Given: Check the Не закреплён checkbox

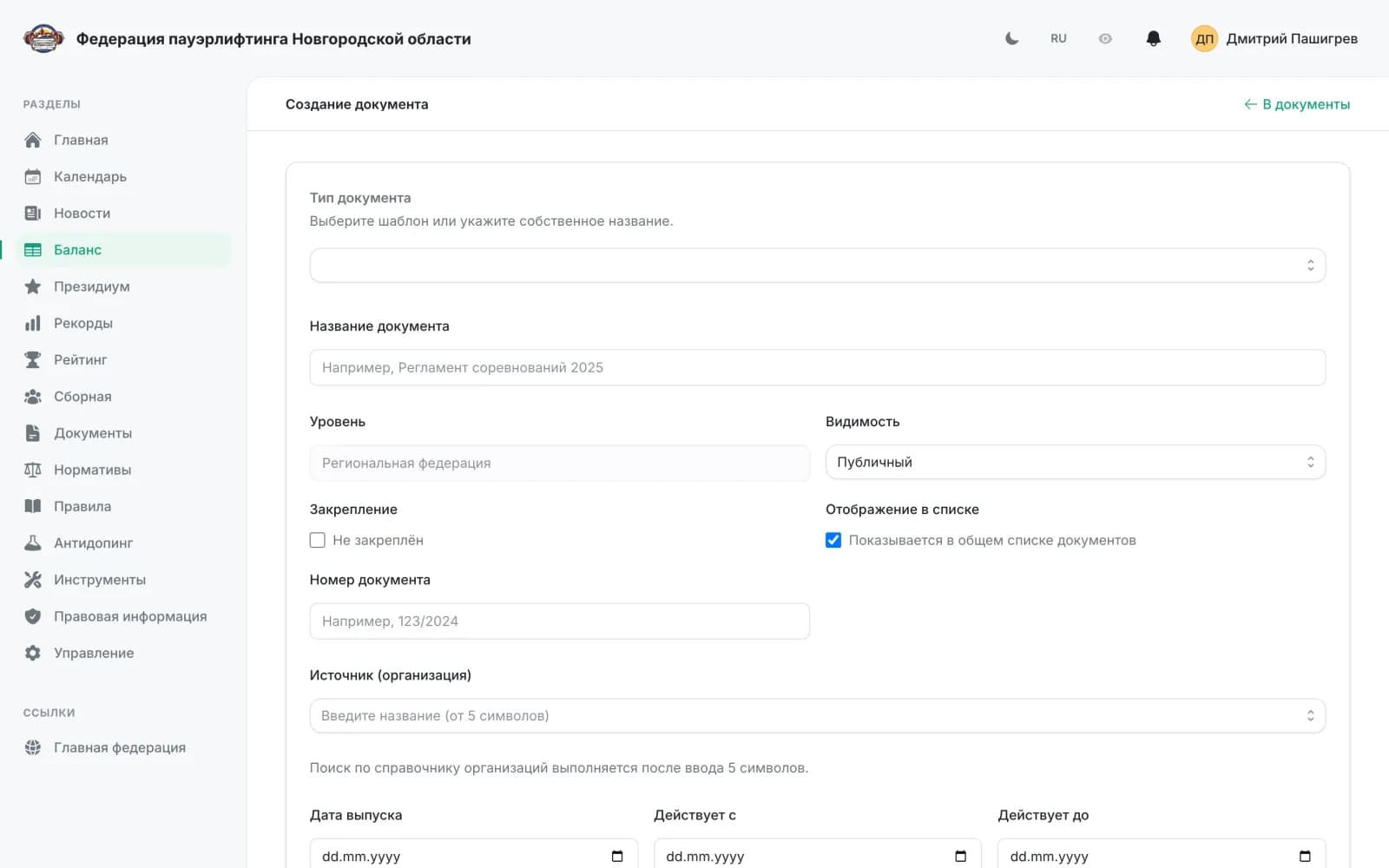Looking at the screenshot, I should [x=318, y=540].
